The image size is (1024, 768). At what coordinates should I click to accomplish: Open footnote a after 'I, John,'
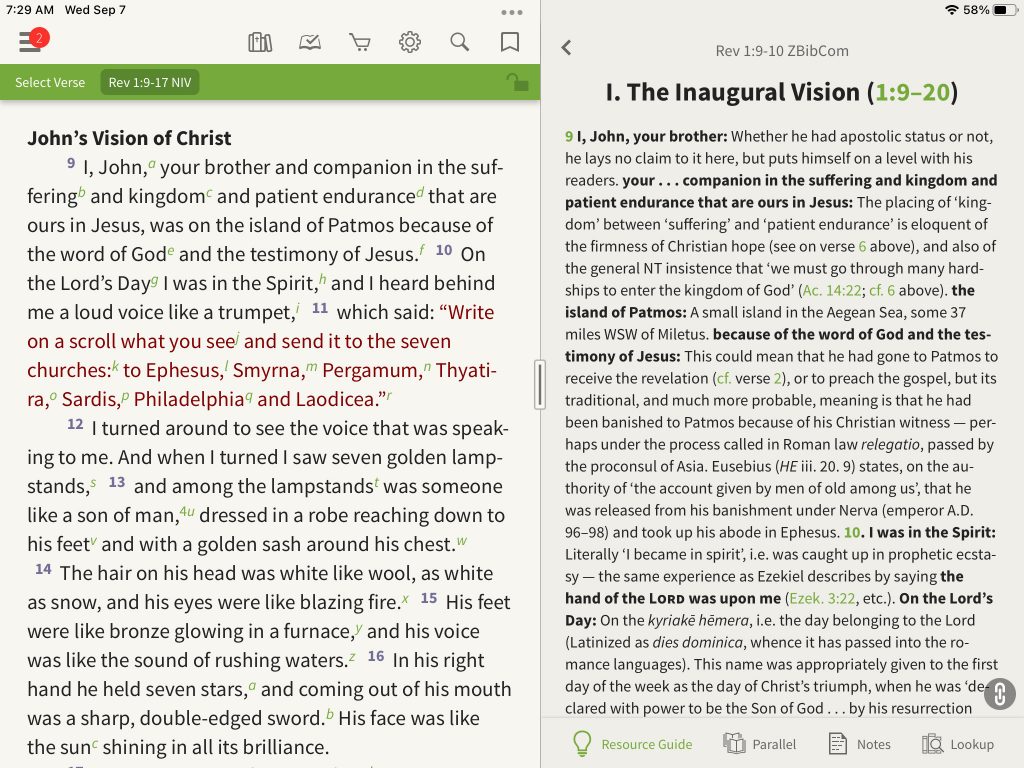coord(152,163)
